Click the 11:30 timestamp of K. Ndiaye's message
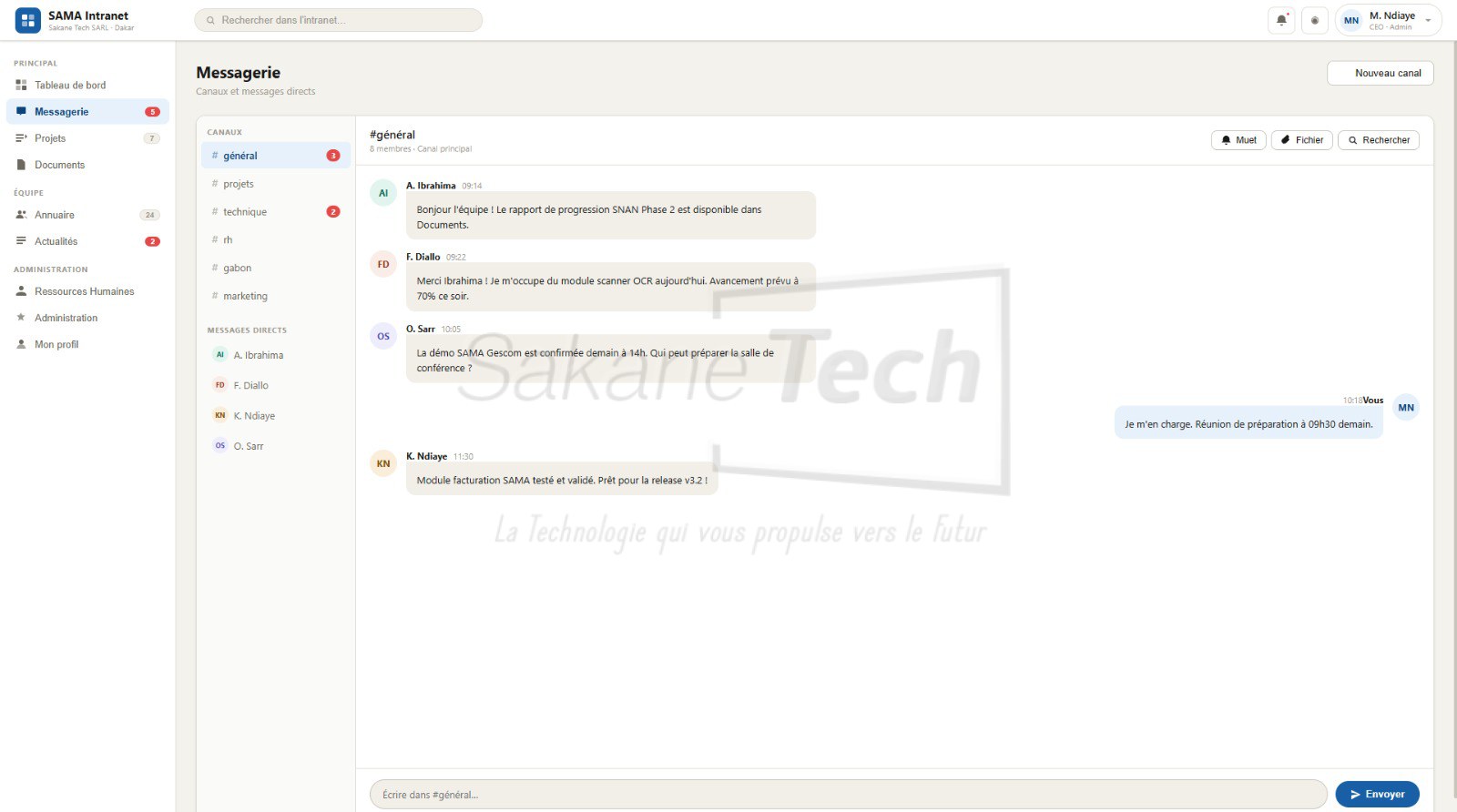Screen dimensions: 1457x812 (464, 457)
